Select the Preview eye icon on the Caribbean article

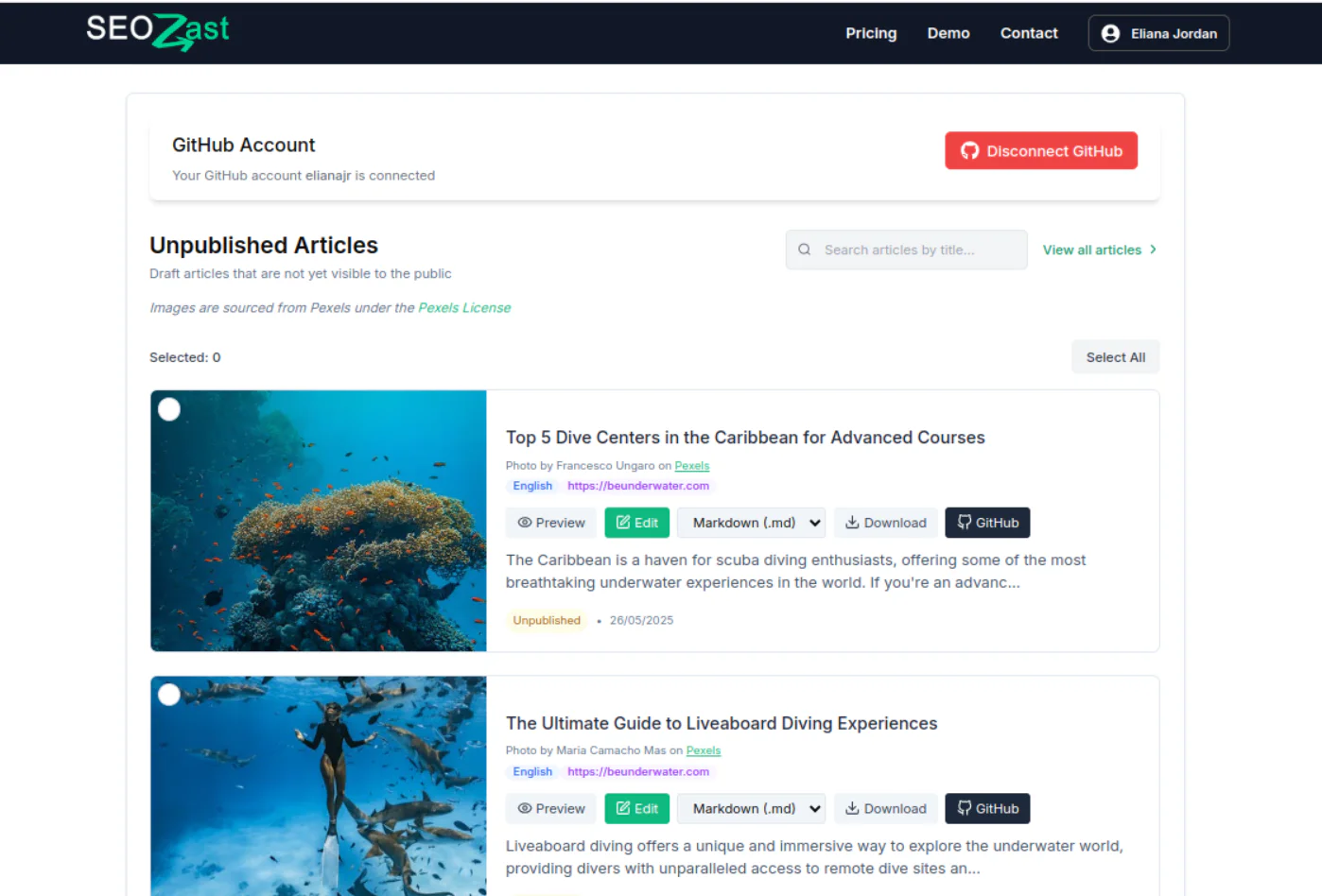click(526, 523)
